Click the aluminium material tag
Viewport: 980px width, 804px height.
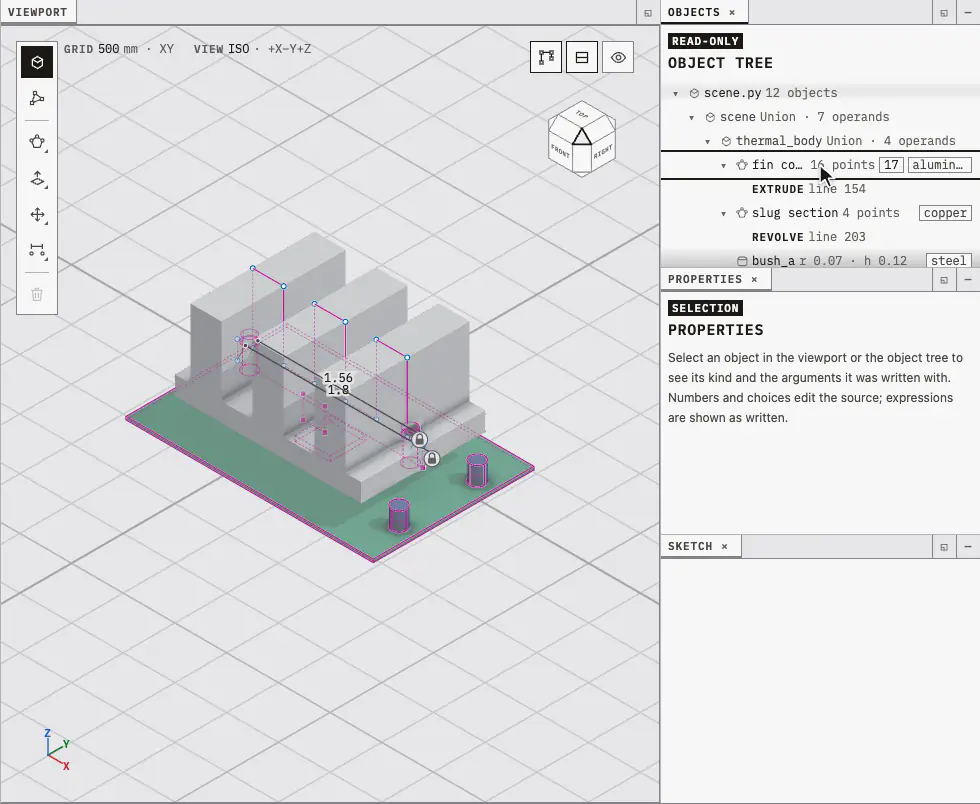click(x=938, y=165)
